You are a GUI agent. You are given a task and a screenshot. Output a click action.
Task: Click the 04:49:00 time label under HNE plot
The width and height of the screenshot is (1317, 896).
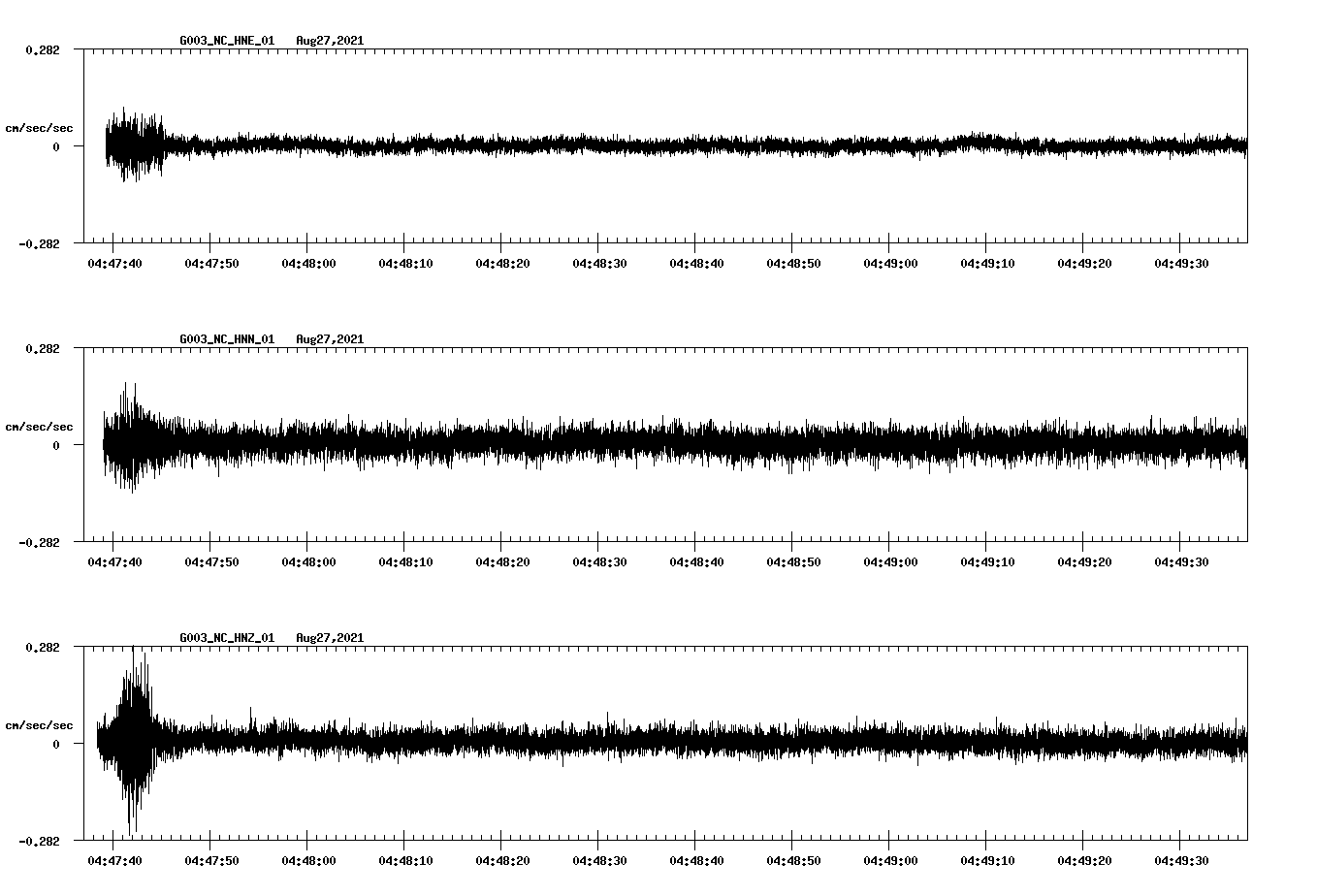click(890, 263)
